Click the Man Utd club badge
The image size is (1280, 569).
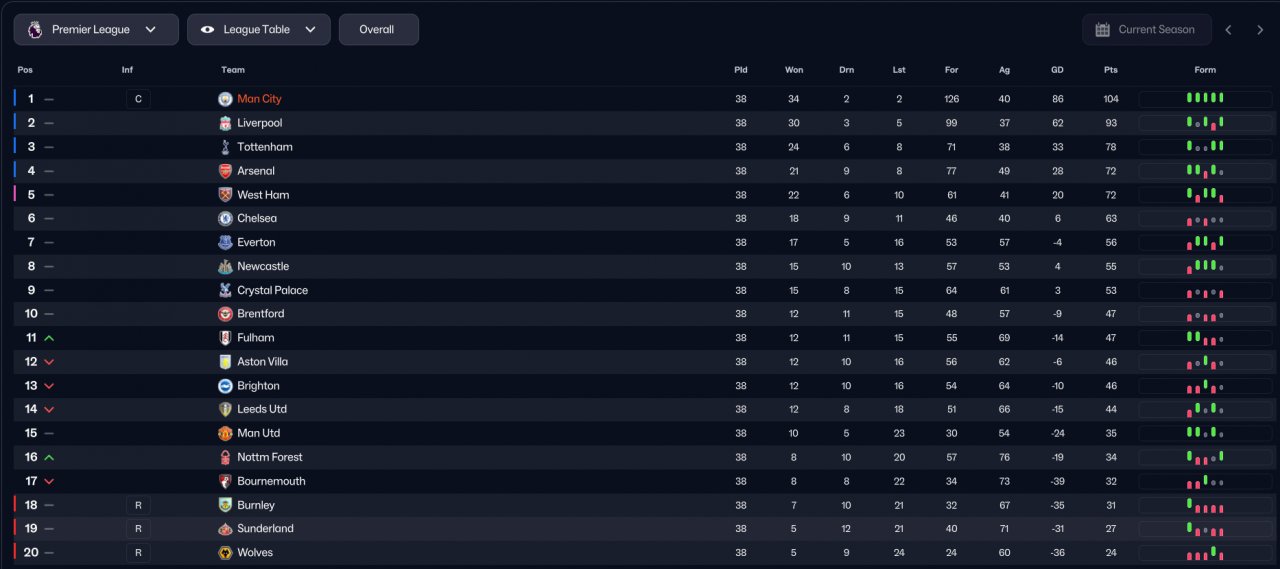pyautogui.click(x=225, y=433)
